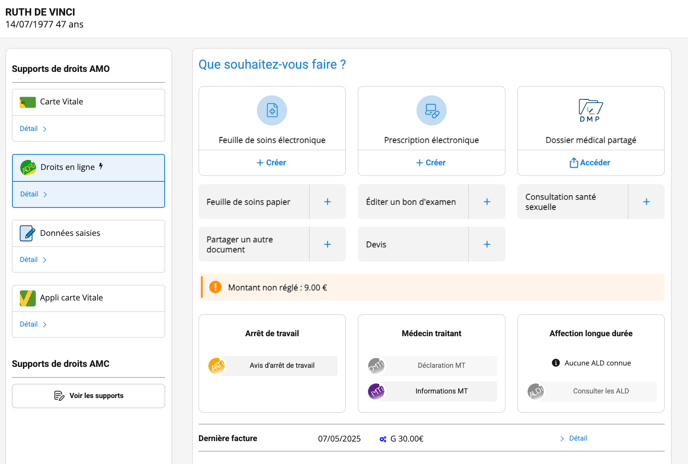Click the document icon in Voir les supports
This screenshot has width=688, height=464.
(x=59, y=396)
